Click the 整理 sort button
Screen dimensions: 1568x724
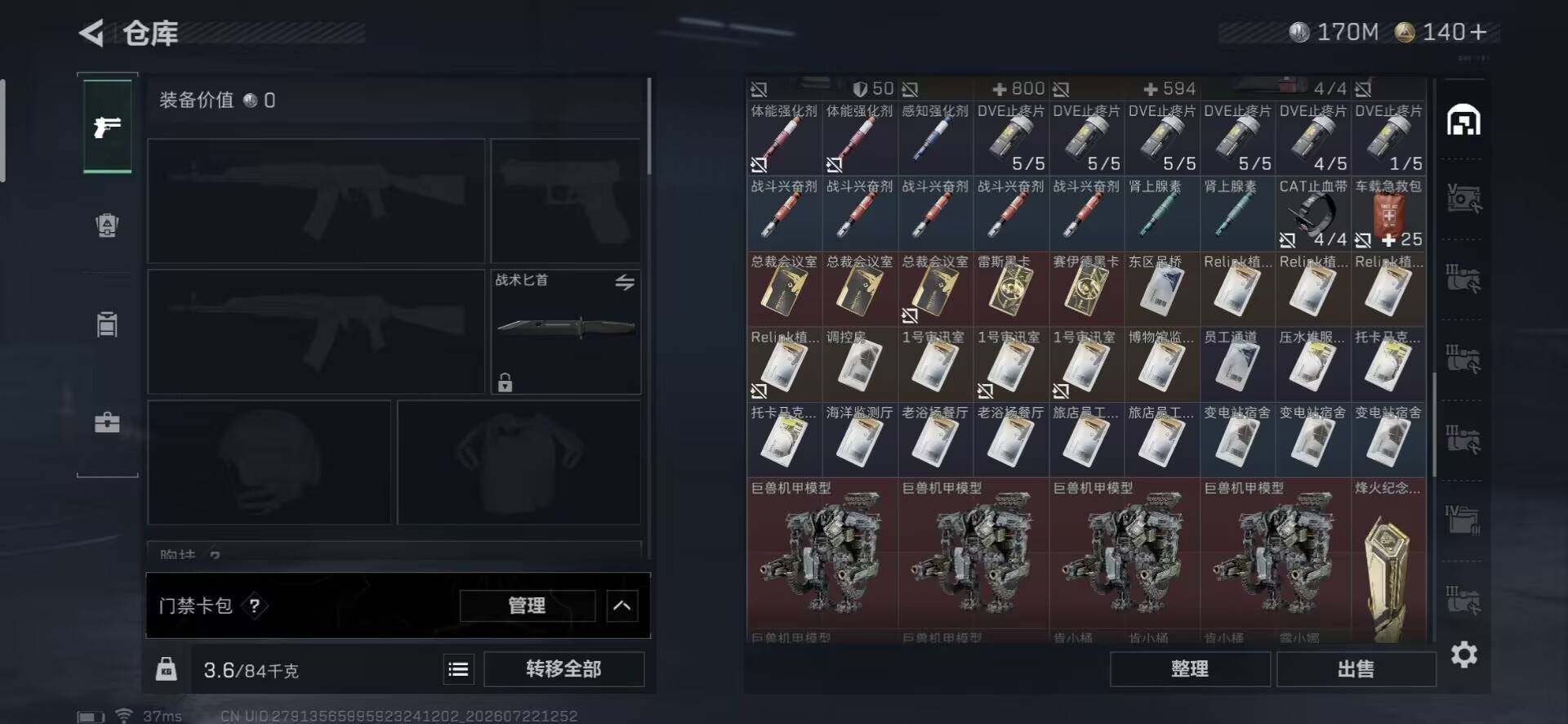[x=1190, y=669]
